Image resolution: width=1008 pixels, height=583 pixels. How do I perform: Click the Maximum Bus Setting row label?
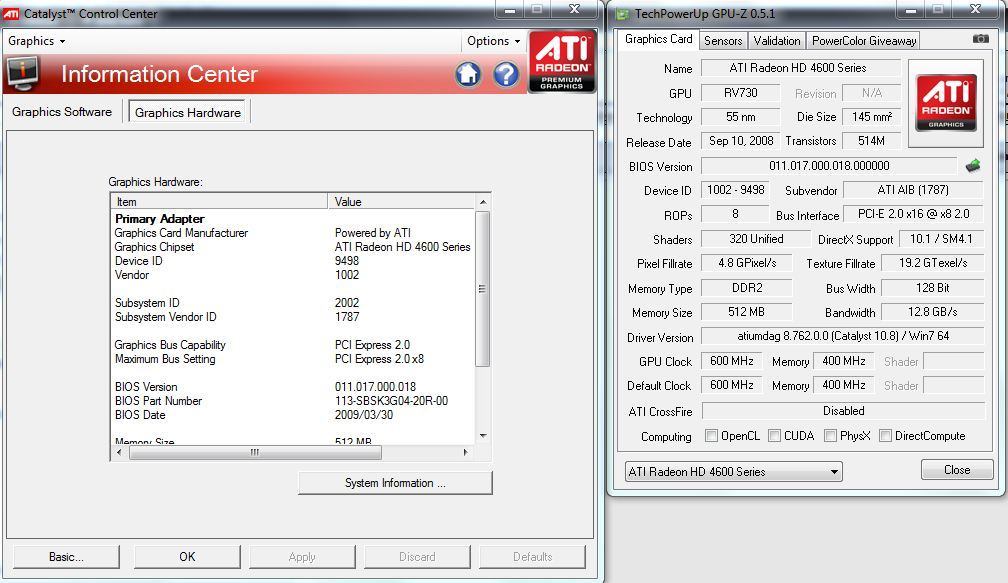[165, 359]
